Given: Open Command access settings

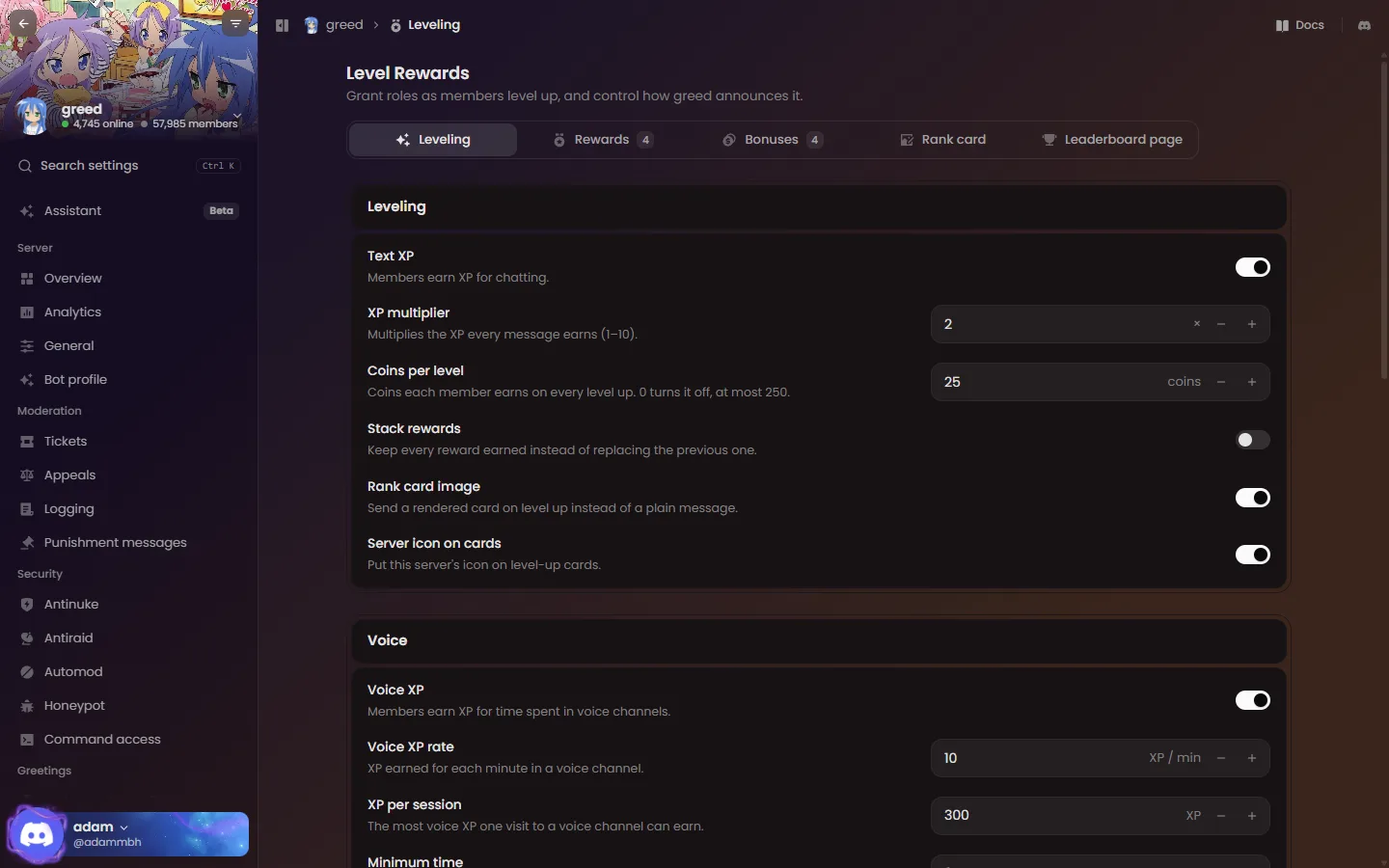Looking at the screenshot, I should click(x=128, y=740).
